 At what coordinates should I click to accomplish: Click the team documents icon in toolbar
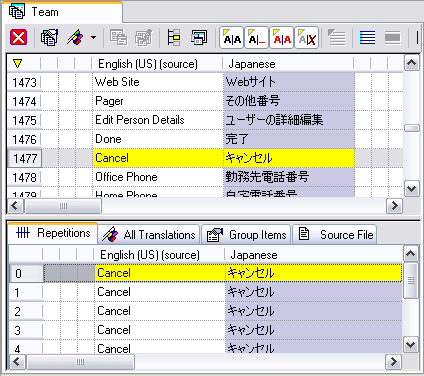(x=49, y=37)
